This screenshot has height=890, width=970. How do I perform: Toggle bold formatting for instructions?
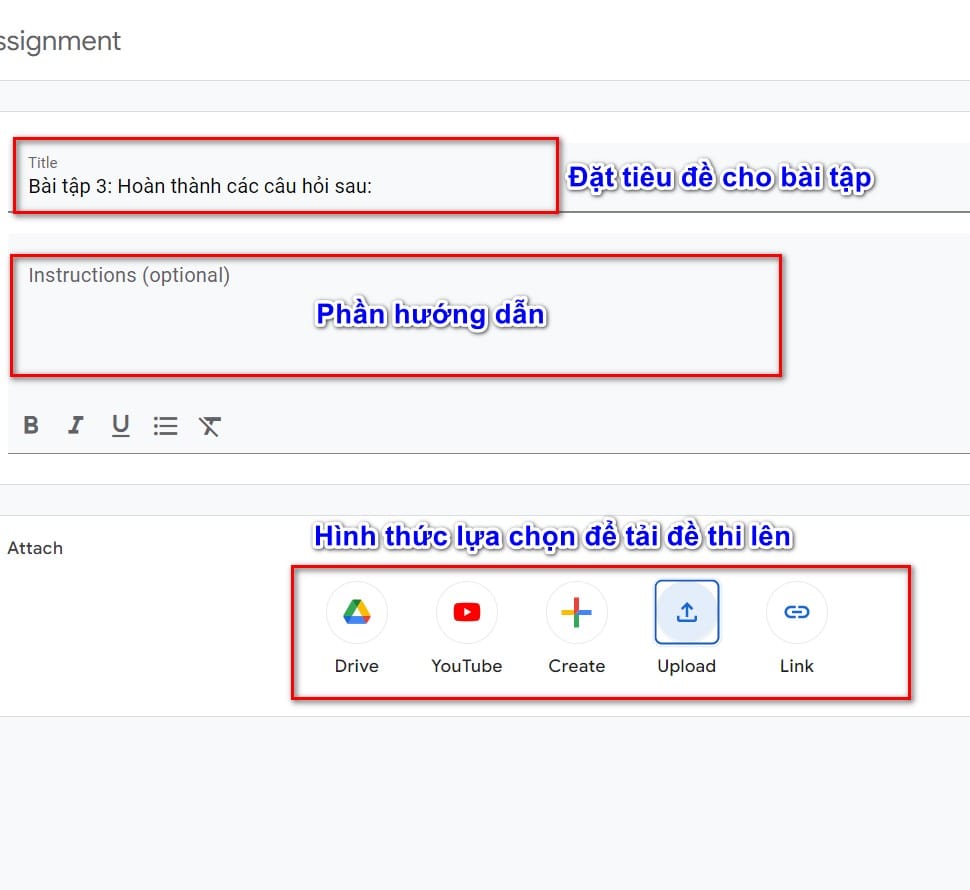click(x=30, y=425)
